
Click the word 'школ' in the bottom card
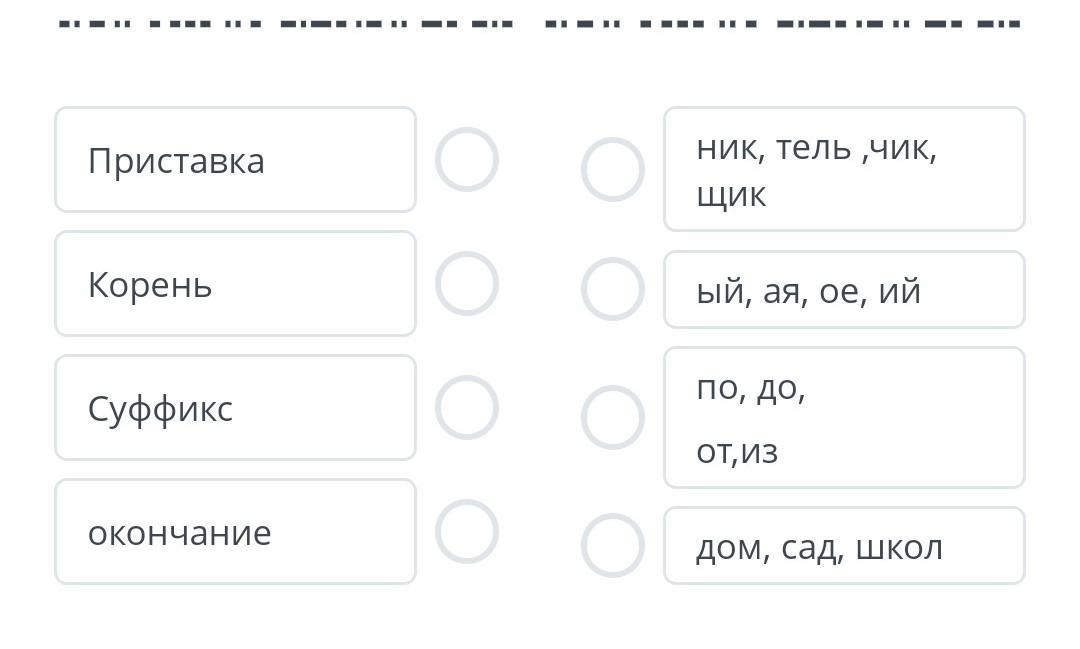(x=899, y=548)
